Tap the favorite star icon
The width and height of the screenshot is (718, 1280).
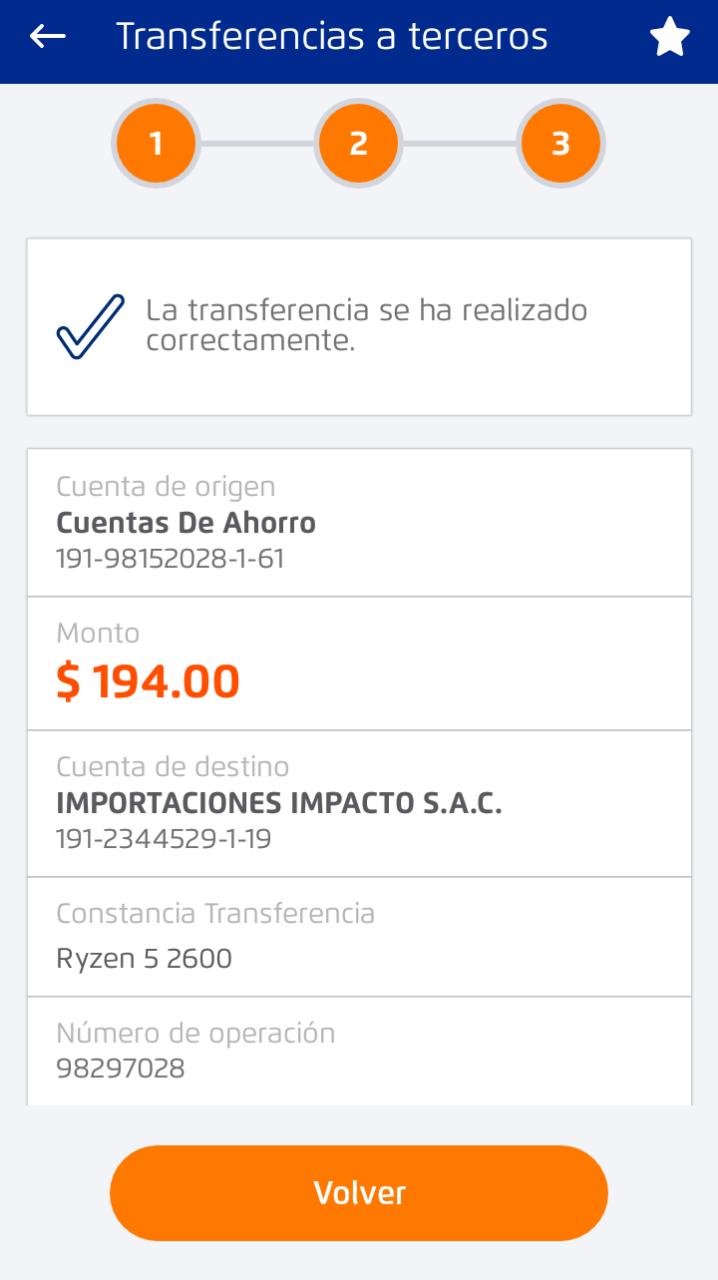pyautogui.click(x=669, y=38)
